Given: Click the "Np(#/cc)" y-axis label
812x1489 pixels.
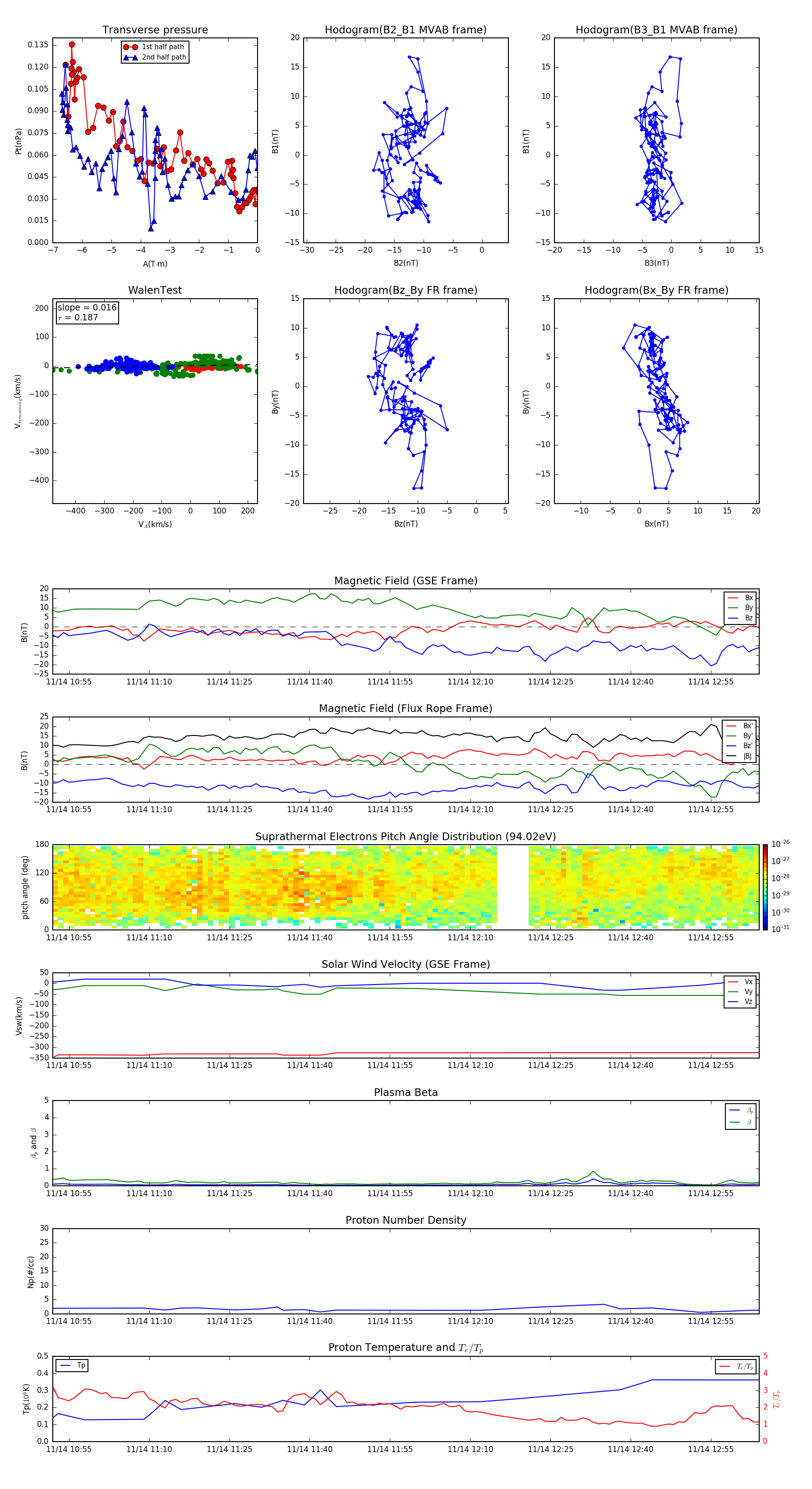Looking at the screenshot, I should 31,1272.
